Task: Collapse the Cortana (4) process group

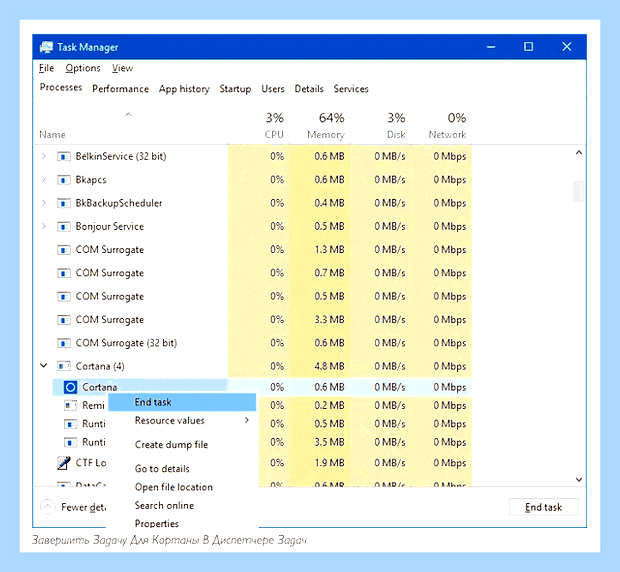Action: 43,366
